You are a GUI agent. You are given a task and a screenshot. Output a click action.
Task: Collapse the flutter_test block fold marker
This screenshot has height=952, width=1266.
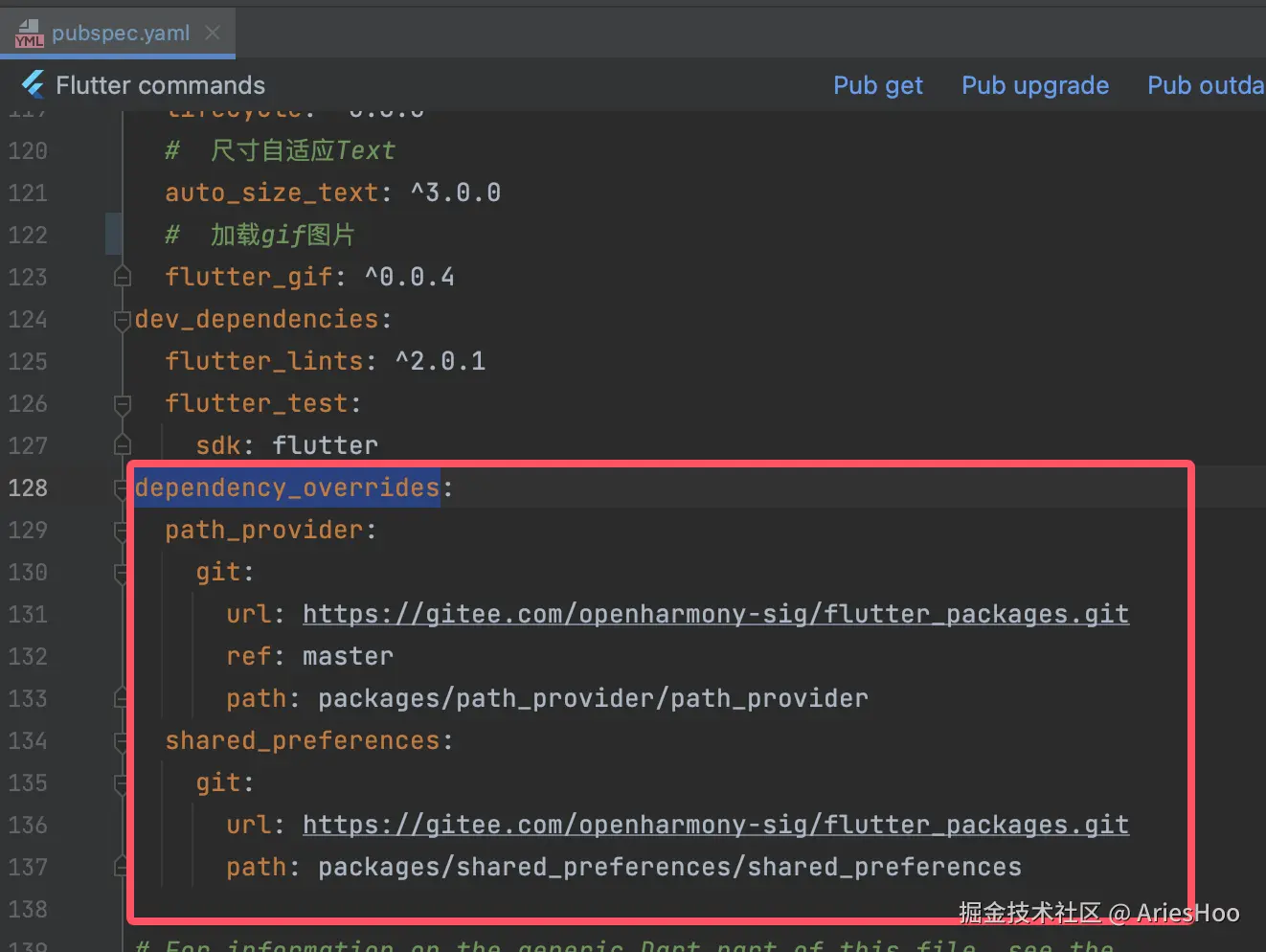[122, 404]
